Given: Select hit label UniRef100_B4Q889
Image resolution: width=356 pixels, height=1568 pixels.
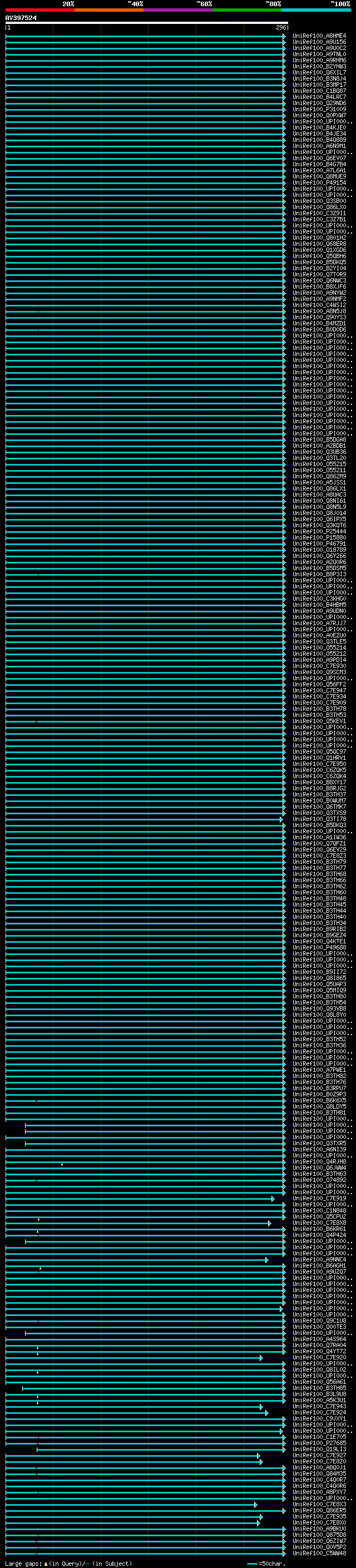Looking at the screenshot, I should [x=319, y=140].
